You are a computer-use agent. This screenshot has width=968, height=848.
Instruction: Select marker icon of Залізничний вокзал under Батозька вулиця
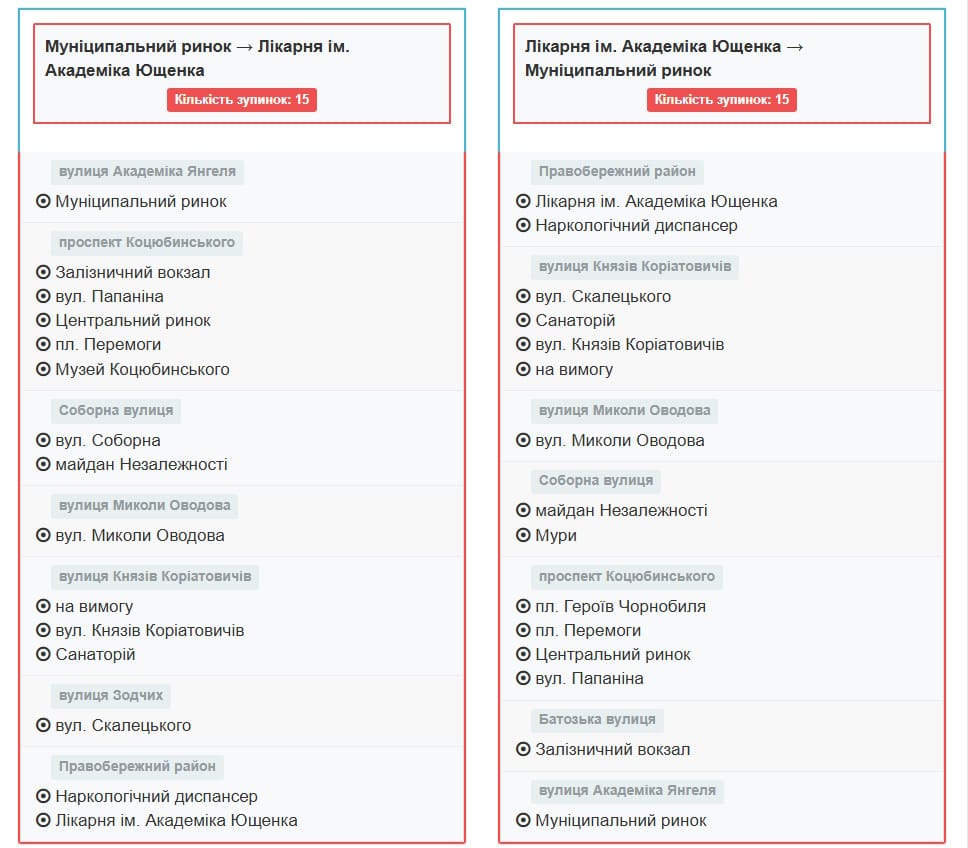tap(523, 749)
